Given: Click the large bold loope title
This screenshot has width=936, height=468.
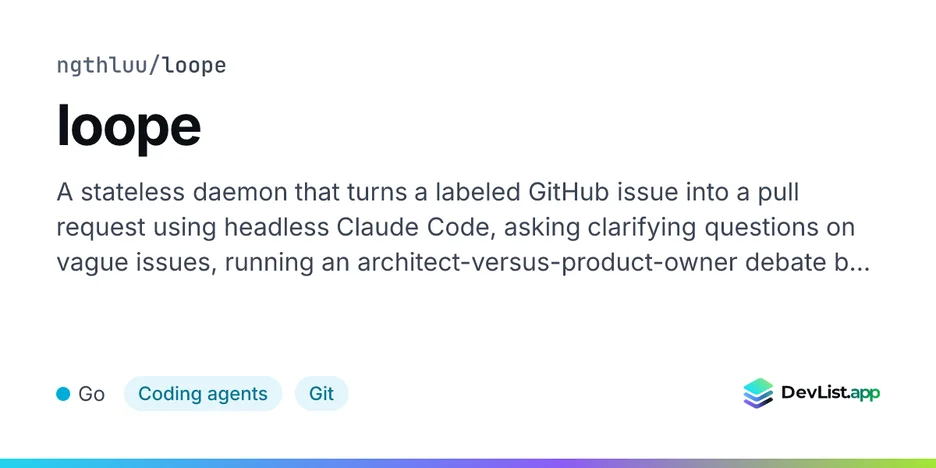Looking at the screenshot, I should [x=128, y=127].
